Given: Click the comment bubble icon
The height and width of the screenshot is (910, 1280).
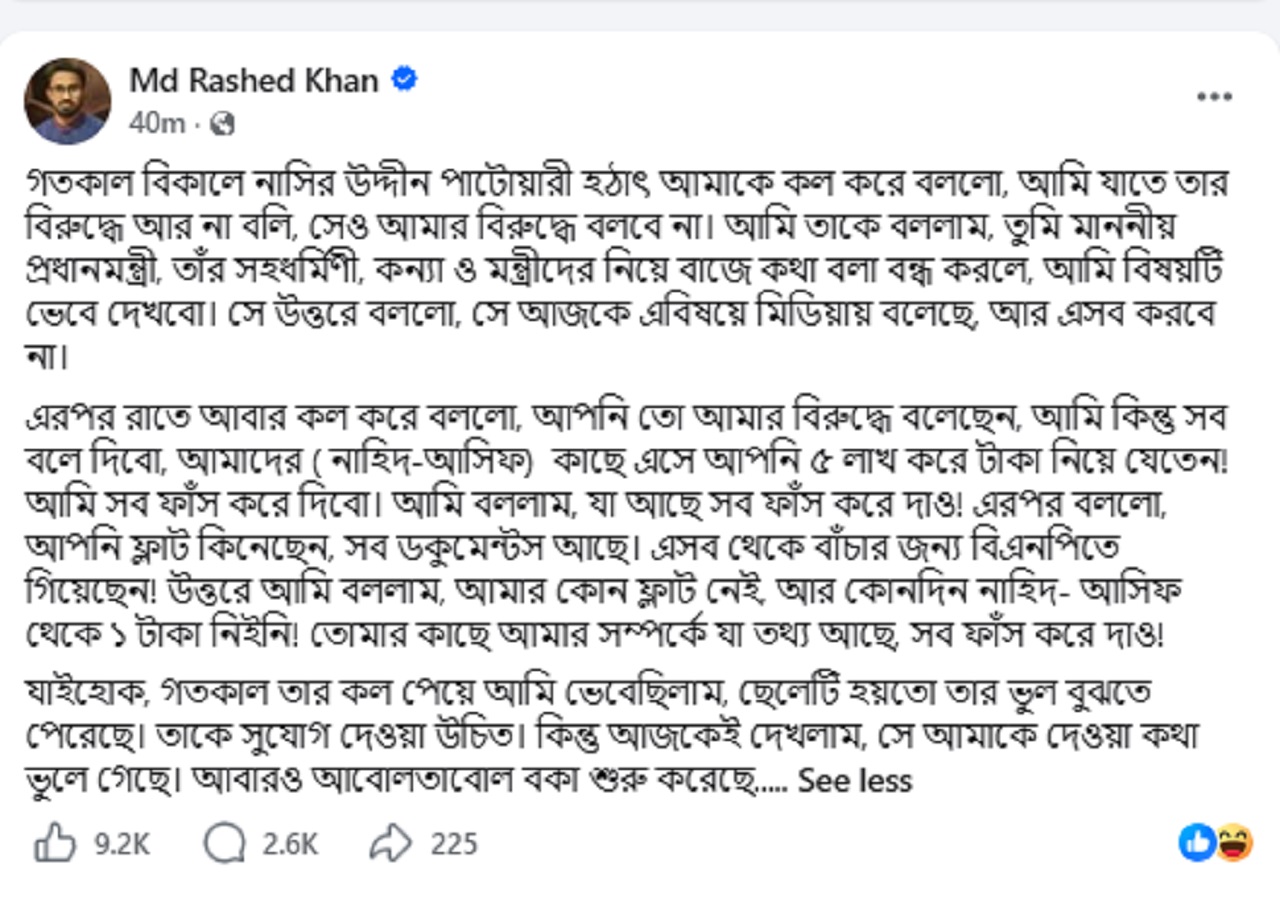Looking at the screenshot, I should [x=223, y=844].
